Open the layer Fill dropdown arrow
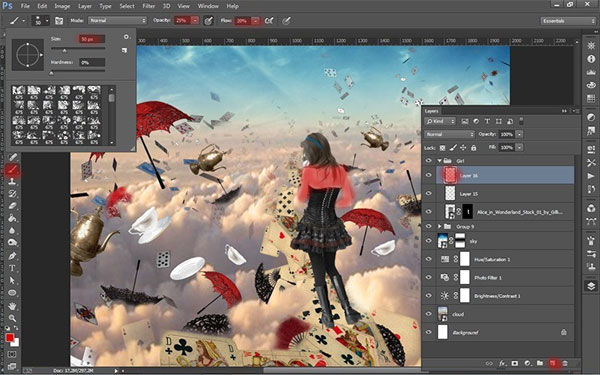The height and width of the screenshot is (375, 600). pyautogui.click(x=519, y=147)
